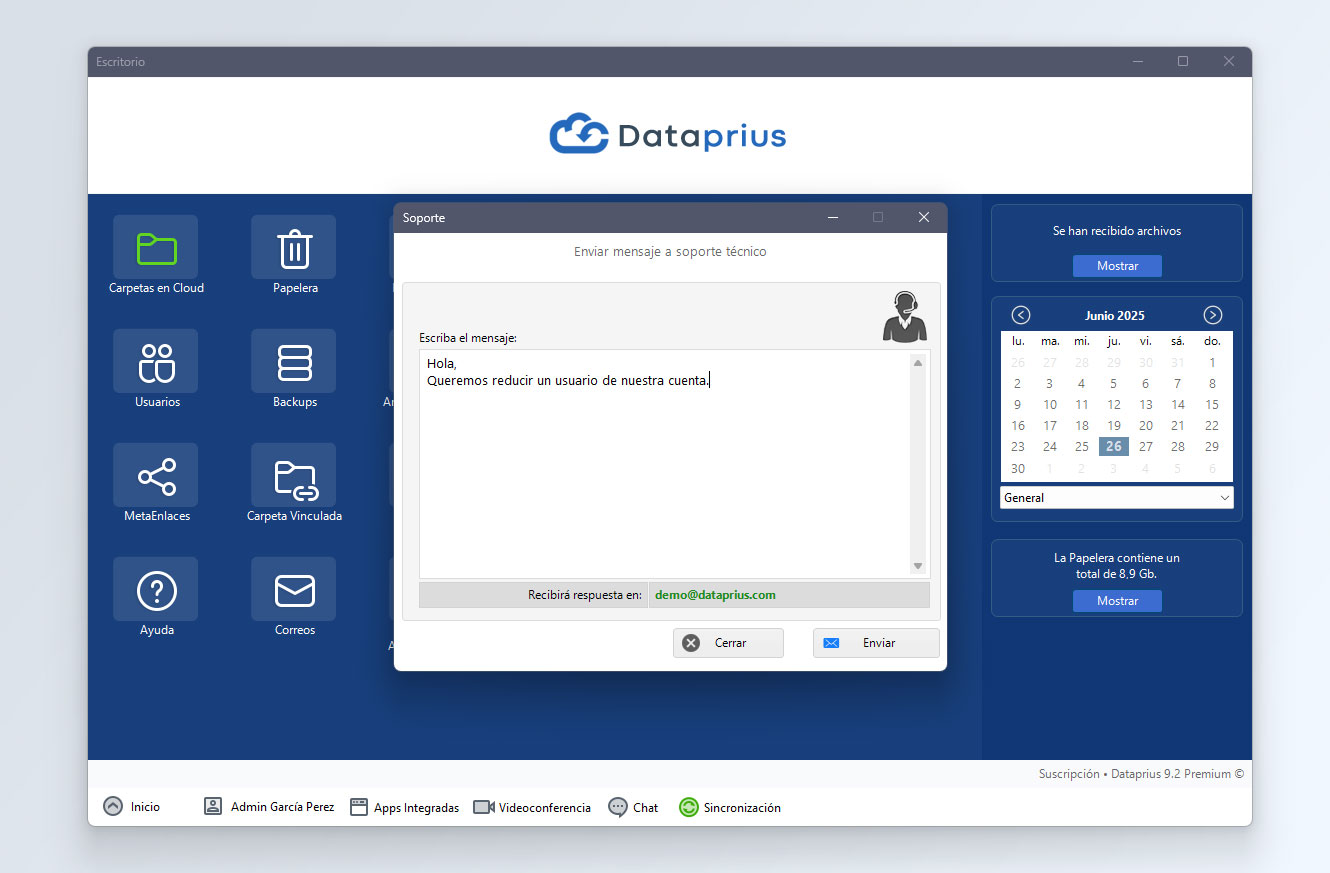Open the Inicio menu
1330x873 pixels.
pyautogui.click(x=132, y=807)
